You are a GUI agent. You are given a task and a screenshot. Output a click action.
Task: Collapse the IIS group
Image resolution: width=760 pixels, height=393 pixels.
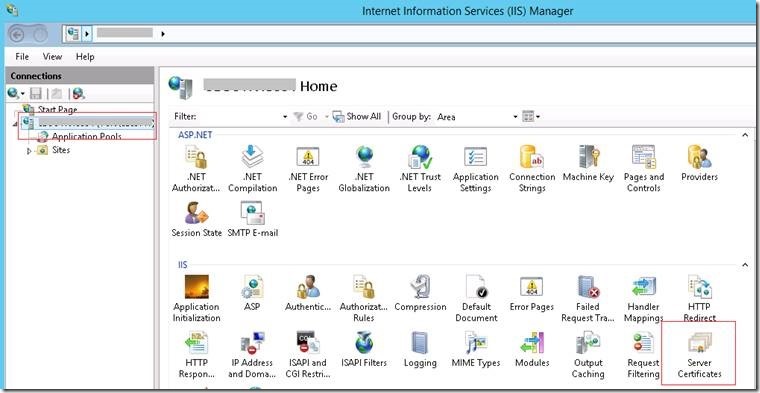[x=745, y=265]
